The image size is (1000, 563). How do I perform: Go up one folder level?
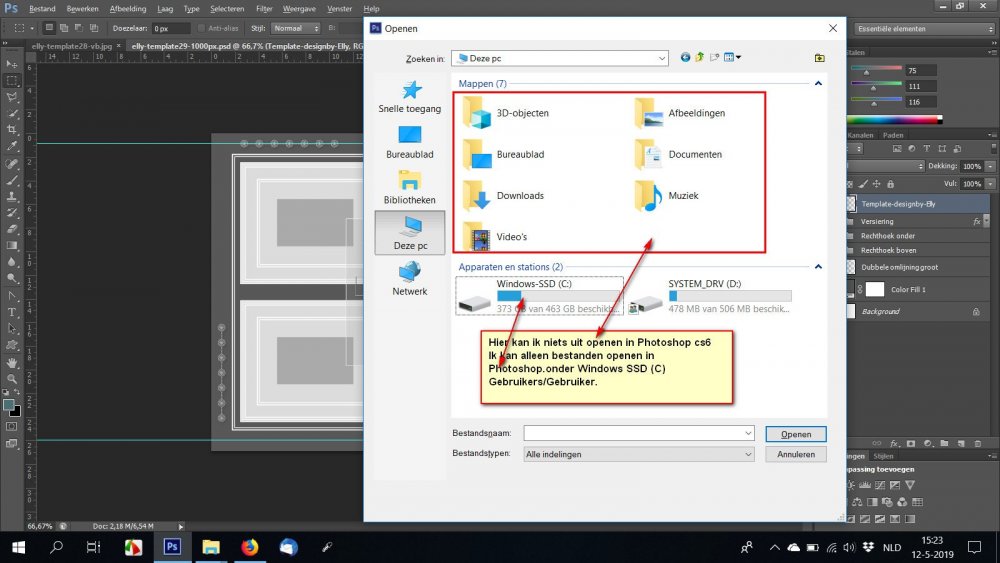[700, 58]
